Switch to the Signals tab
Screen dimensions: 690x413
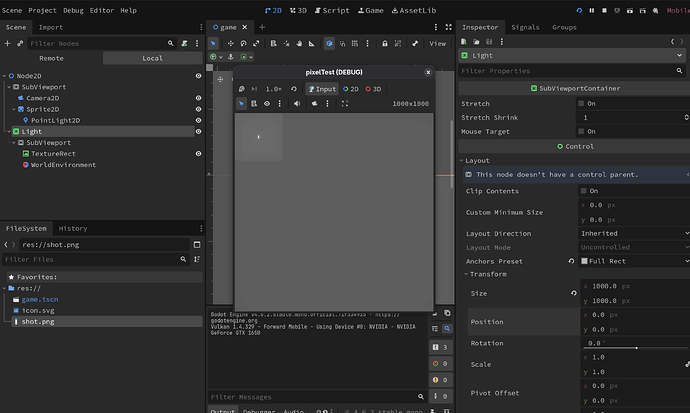[x=525, y=27]
